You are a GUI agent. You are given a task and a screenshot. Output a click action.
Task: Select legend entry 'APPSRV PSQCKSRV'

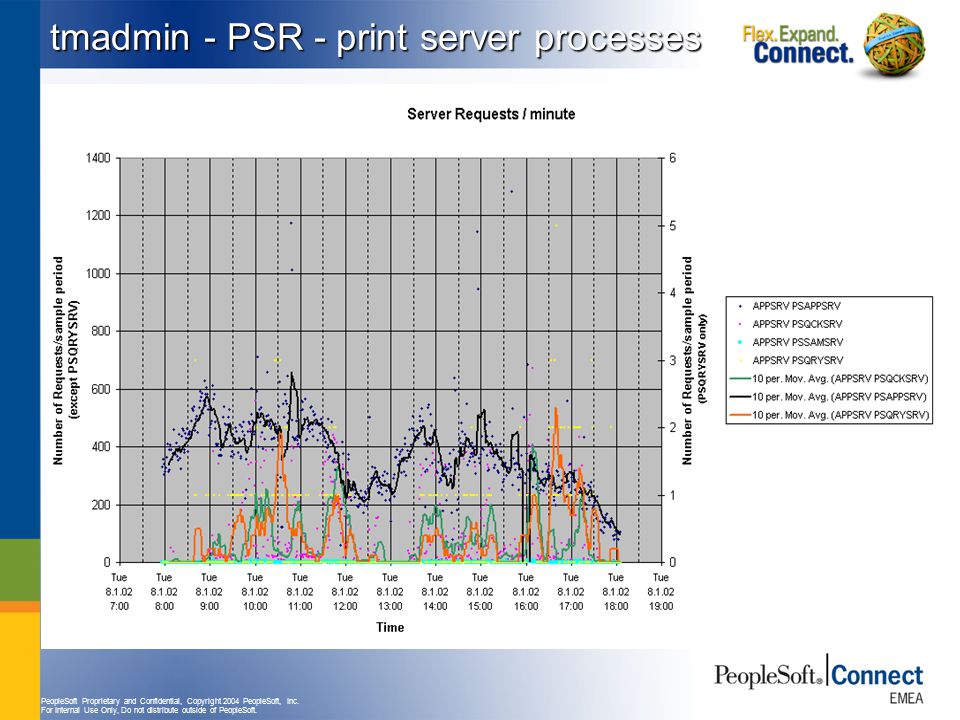pos(797,324)
